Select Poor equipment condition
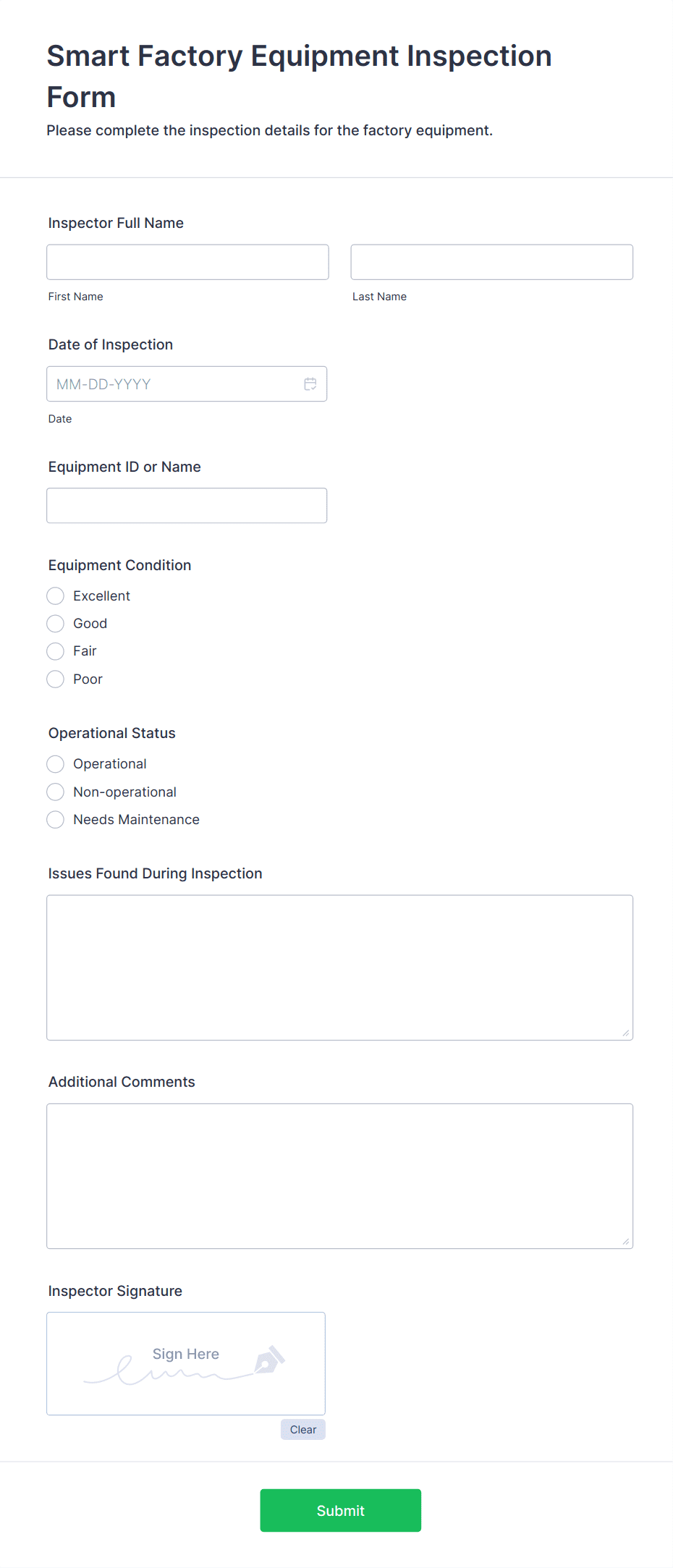Screen dimensions: 673x1568 (x=56, y=679)
